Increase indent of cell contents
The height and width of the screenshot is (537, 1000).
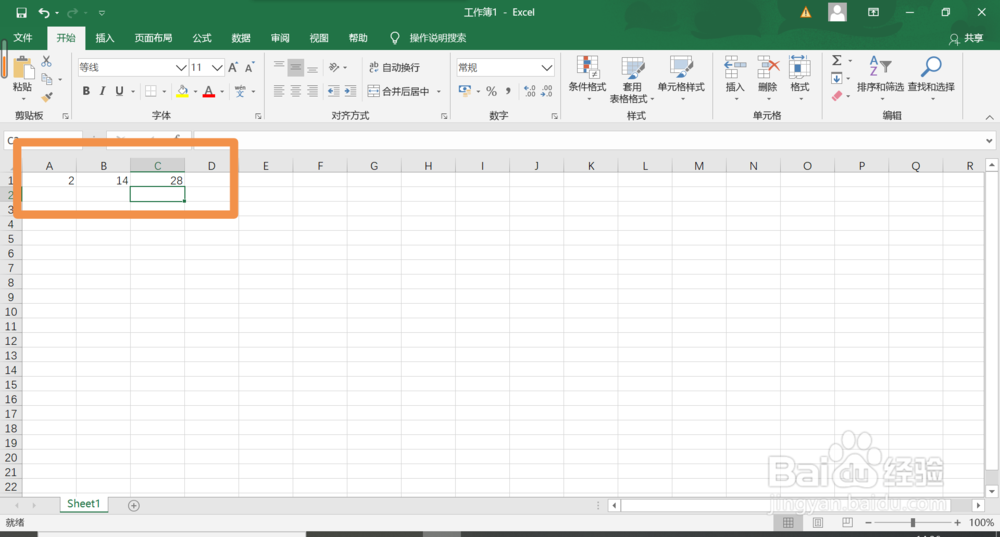(x=350, y=91)
